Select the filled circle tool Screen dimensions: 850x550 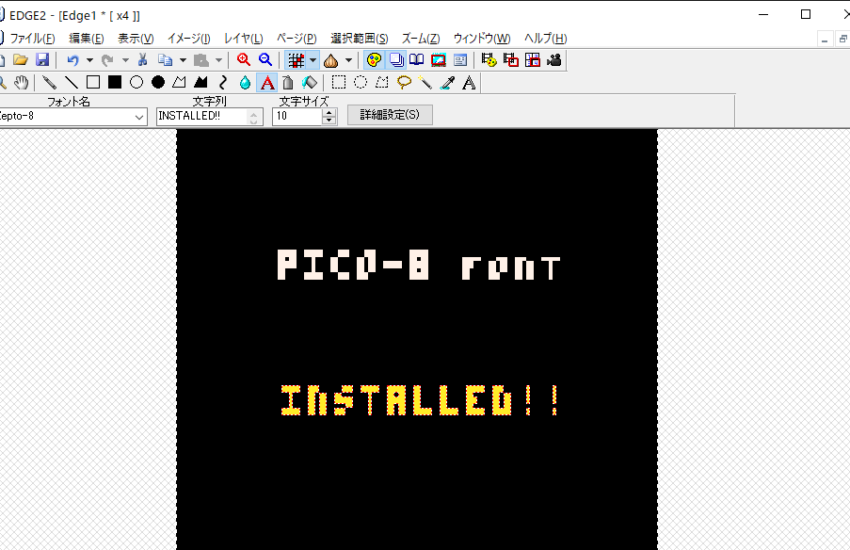click(158, 82)
